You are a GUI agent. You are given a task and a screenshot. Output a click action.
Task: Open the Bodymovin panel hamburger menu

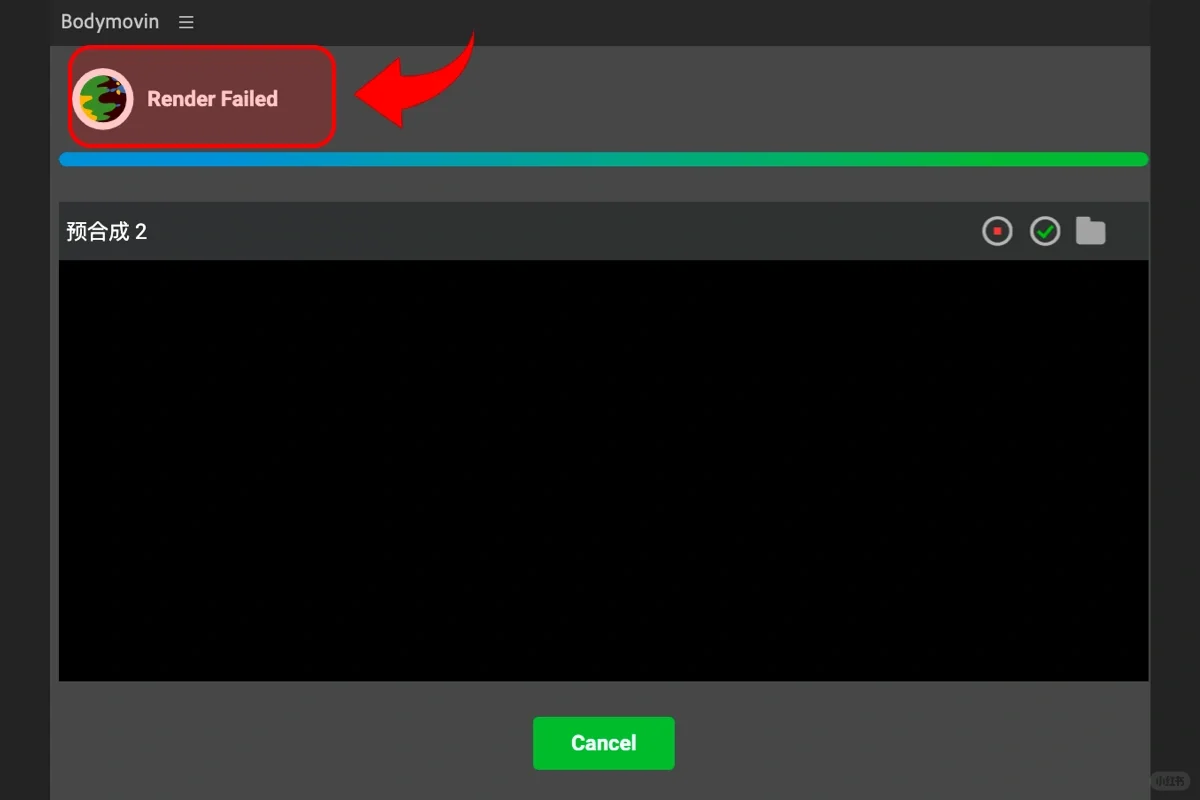(x=186, y=22)
